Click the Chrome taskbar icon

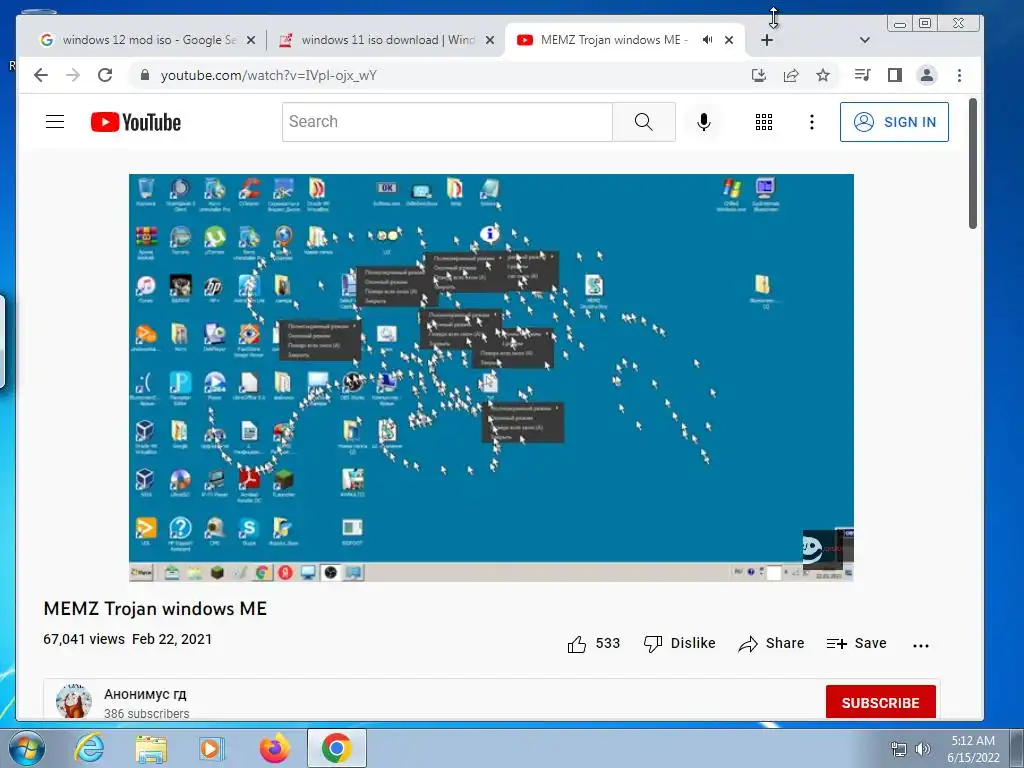point(336,748)
